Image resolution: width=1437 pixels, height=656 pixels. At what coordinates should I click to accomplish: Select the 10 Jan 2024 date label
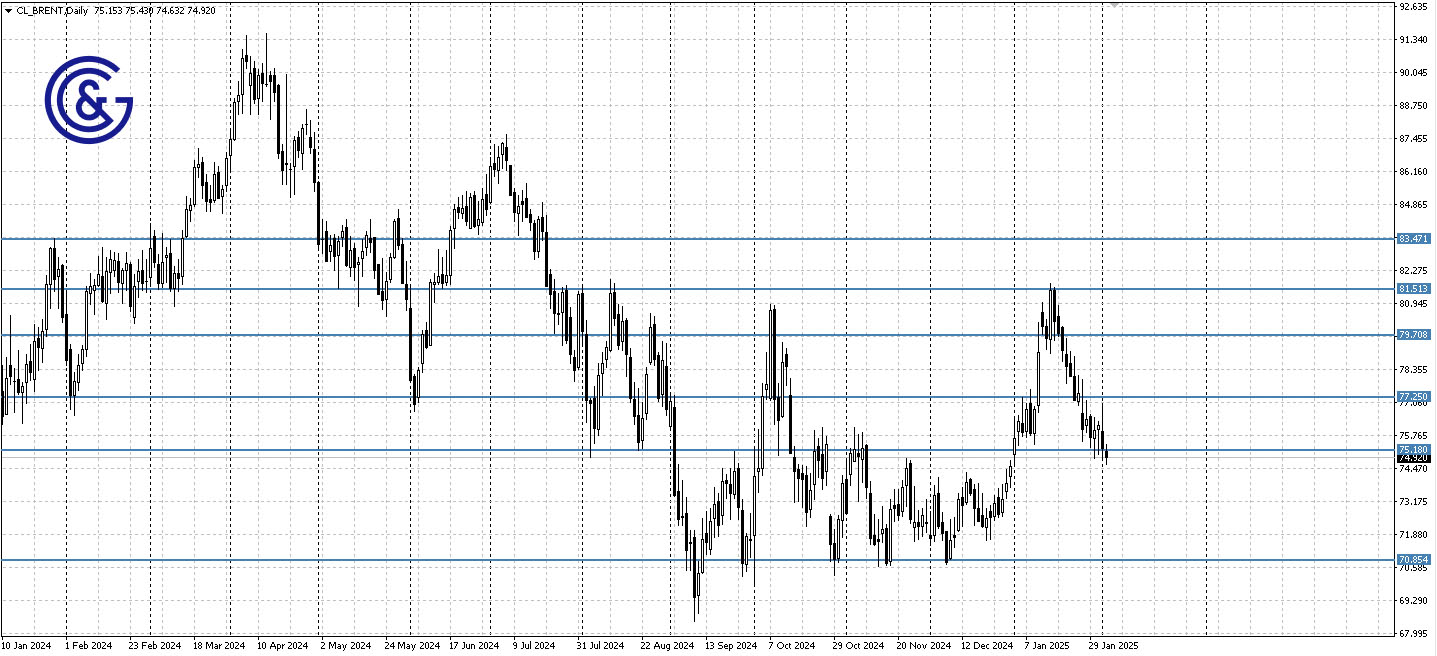click(x=26, y=646)
